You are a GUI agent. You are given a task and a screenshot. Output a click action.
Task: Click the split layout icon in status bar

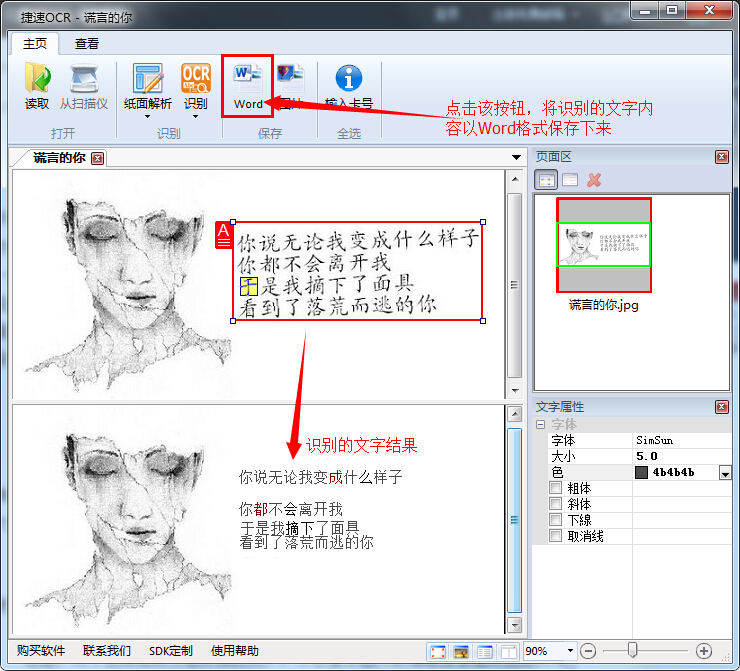coord(508,652)
